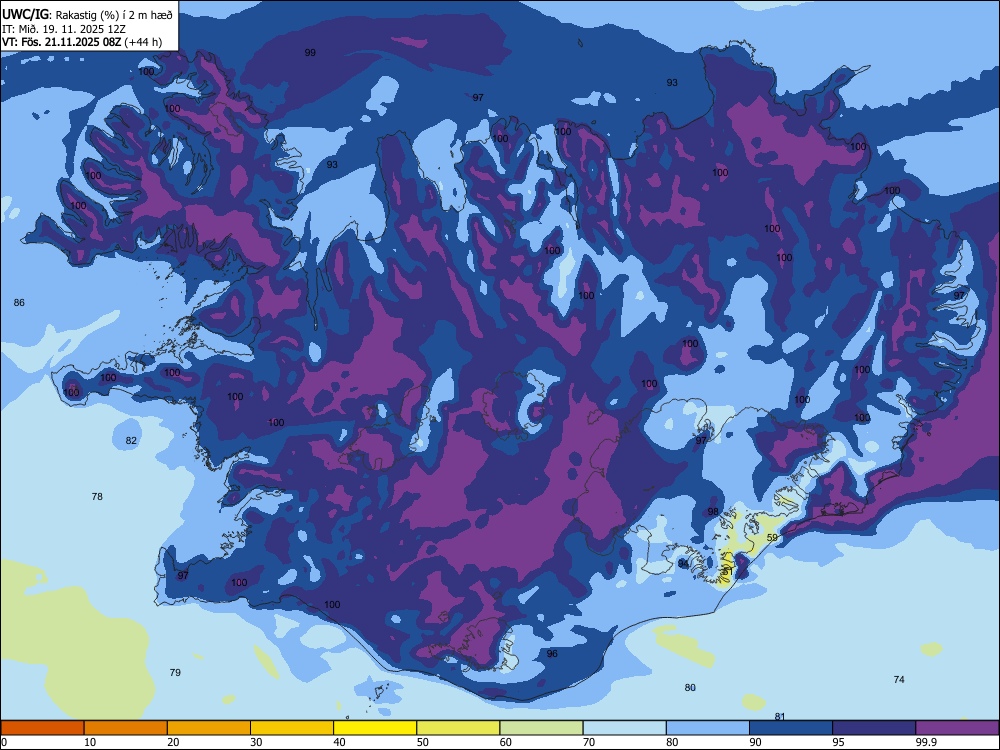The width and height of the screenshot is (1000, 750).
Task: Click the legend tick label "10"
Action: (90, 742)
